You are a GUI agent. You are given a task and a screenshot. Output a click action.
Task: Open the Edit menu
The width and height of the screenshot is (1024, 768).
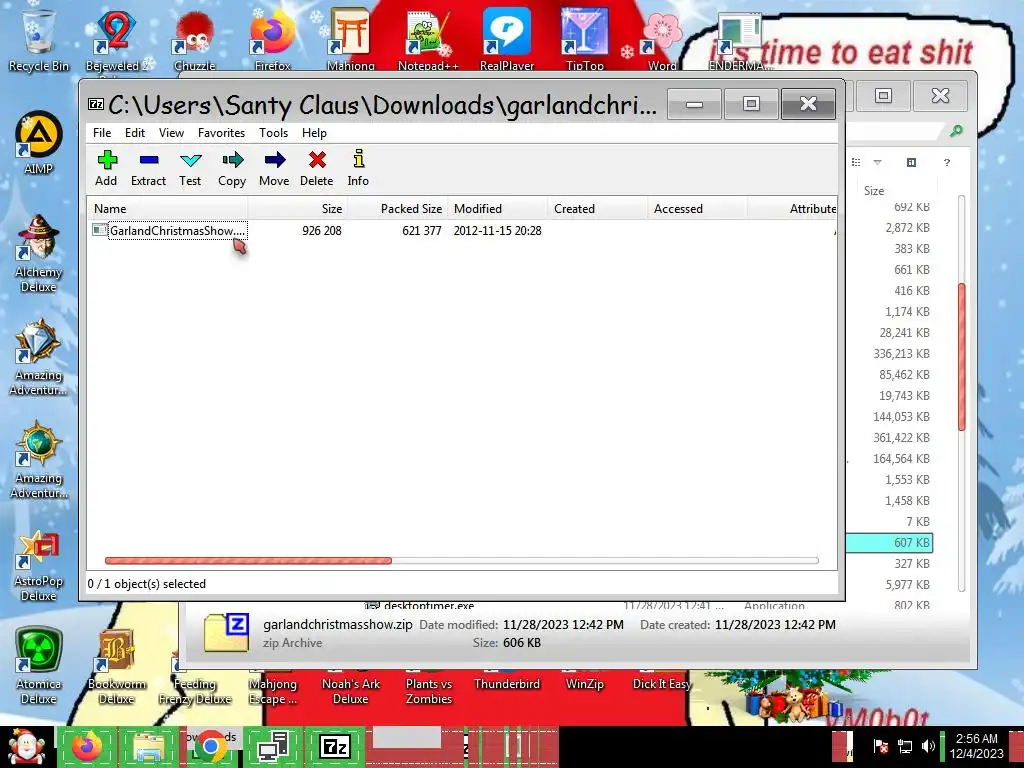(135, 133)
